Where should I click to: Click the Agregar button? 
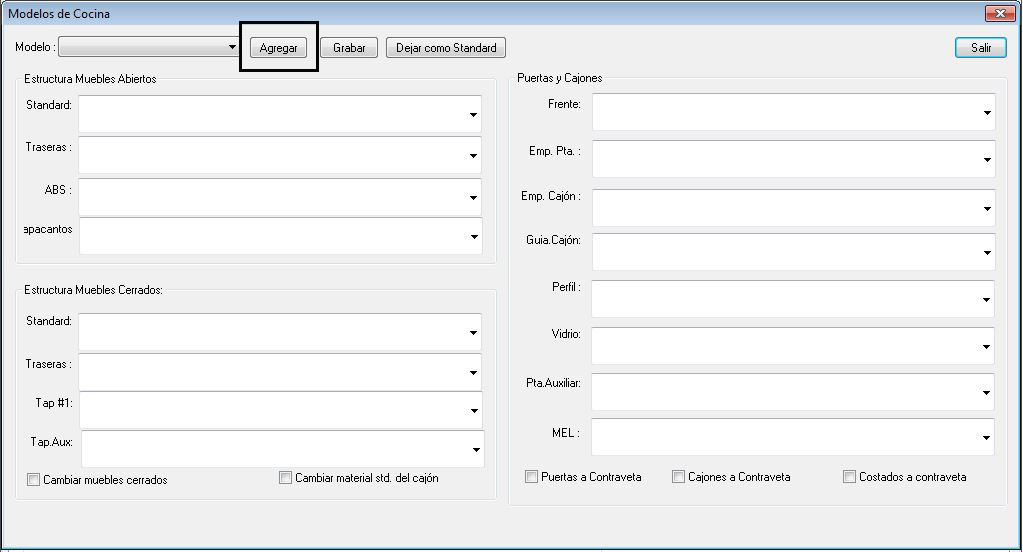click(x=279, y=48)
